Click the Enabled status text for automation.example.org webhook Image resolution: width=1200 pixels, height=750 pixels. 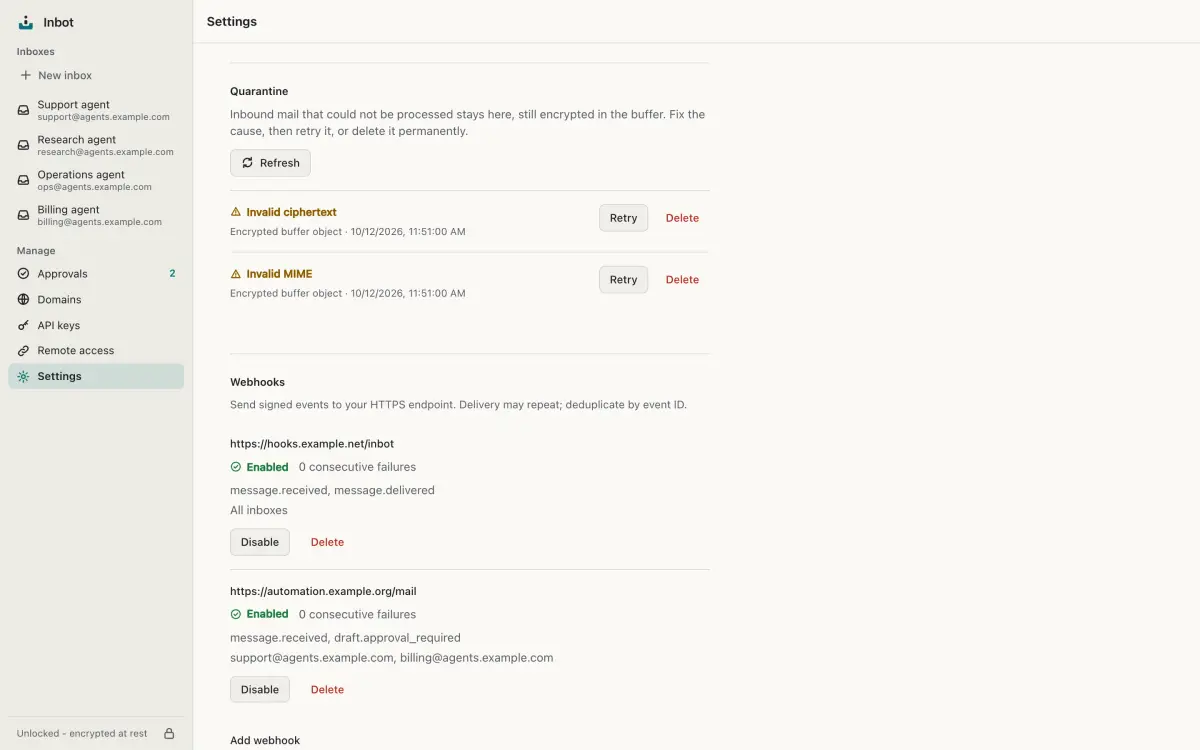click(x=268, y=614)
